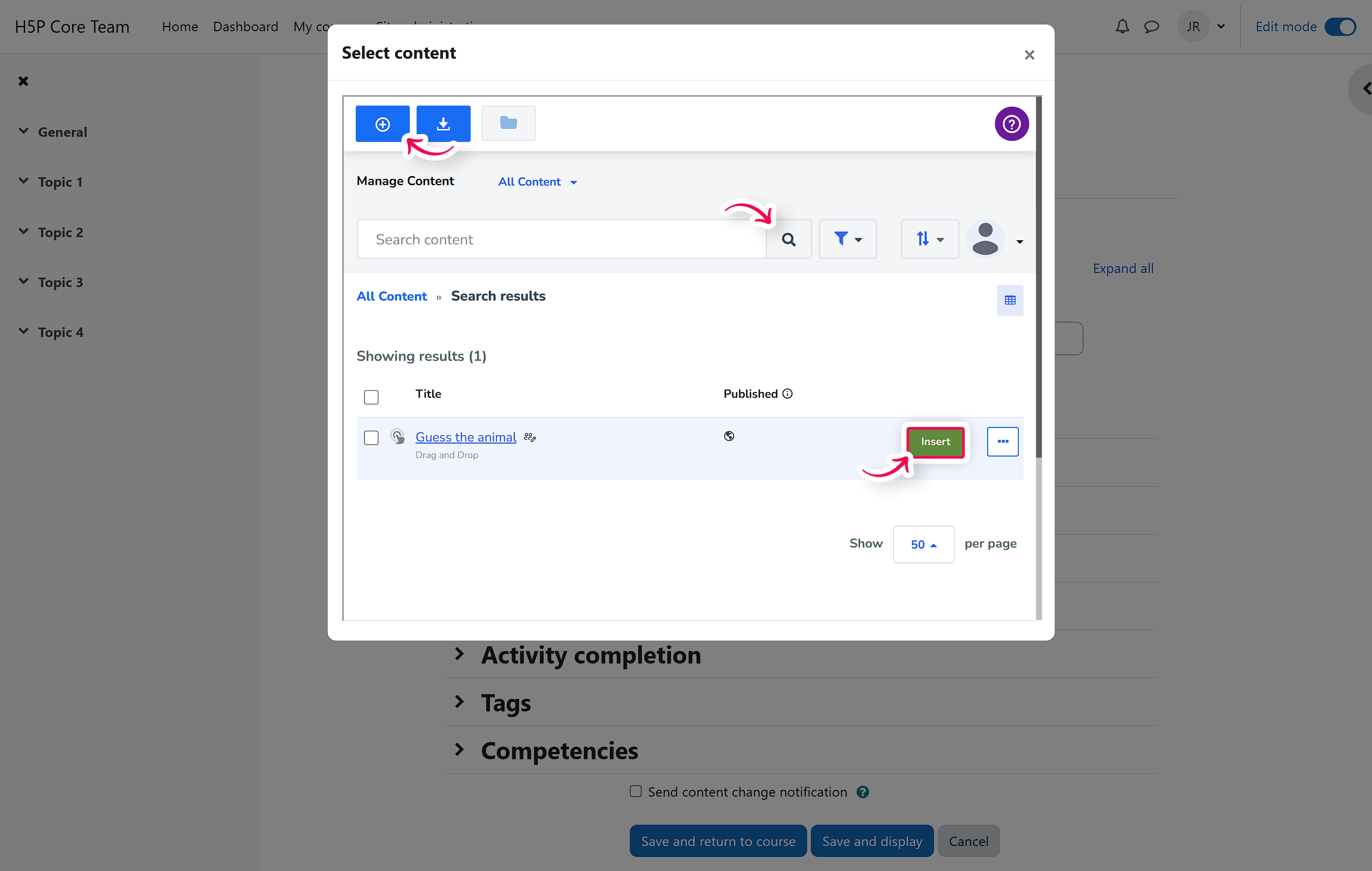This screenshot has width=1372, height=871.
Task: Click the add new content plus icon
Action: [x=382, y=124]
